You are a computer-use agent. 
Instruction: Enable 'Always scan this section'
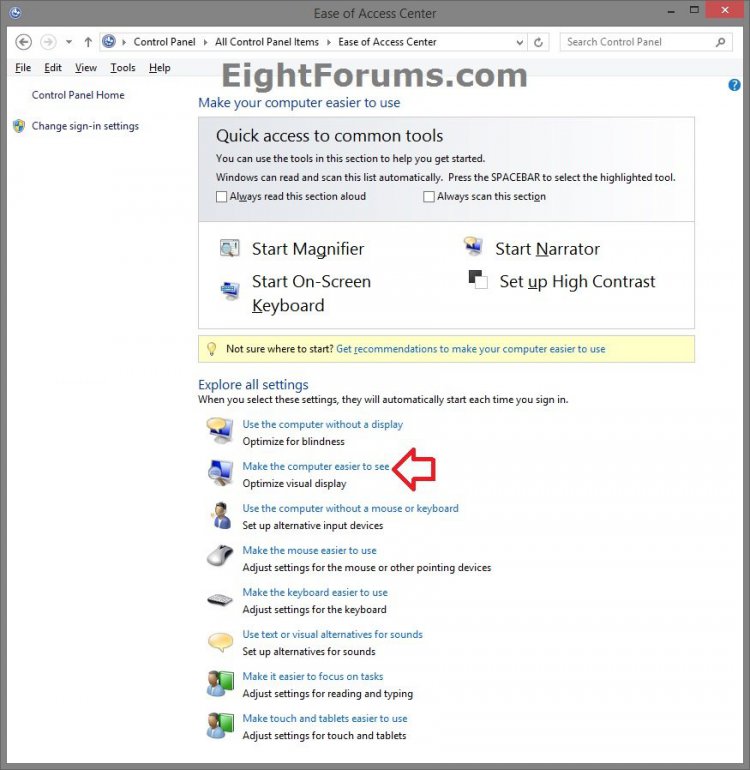[x=429, y=196]
